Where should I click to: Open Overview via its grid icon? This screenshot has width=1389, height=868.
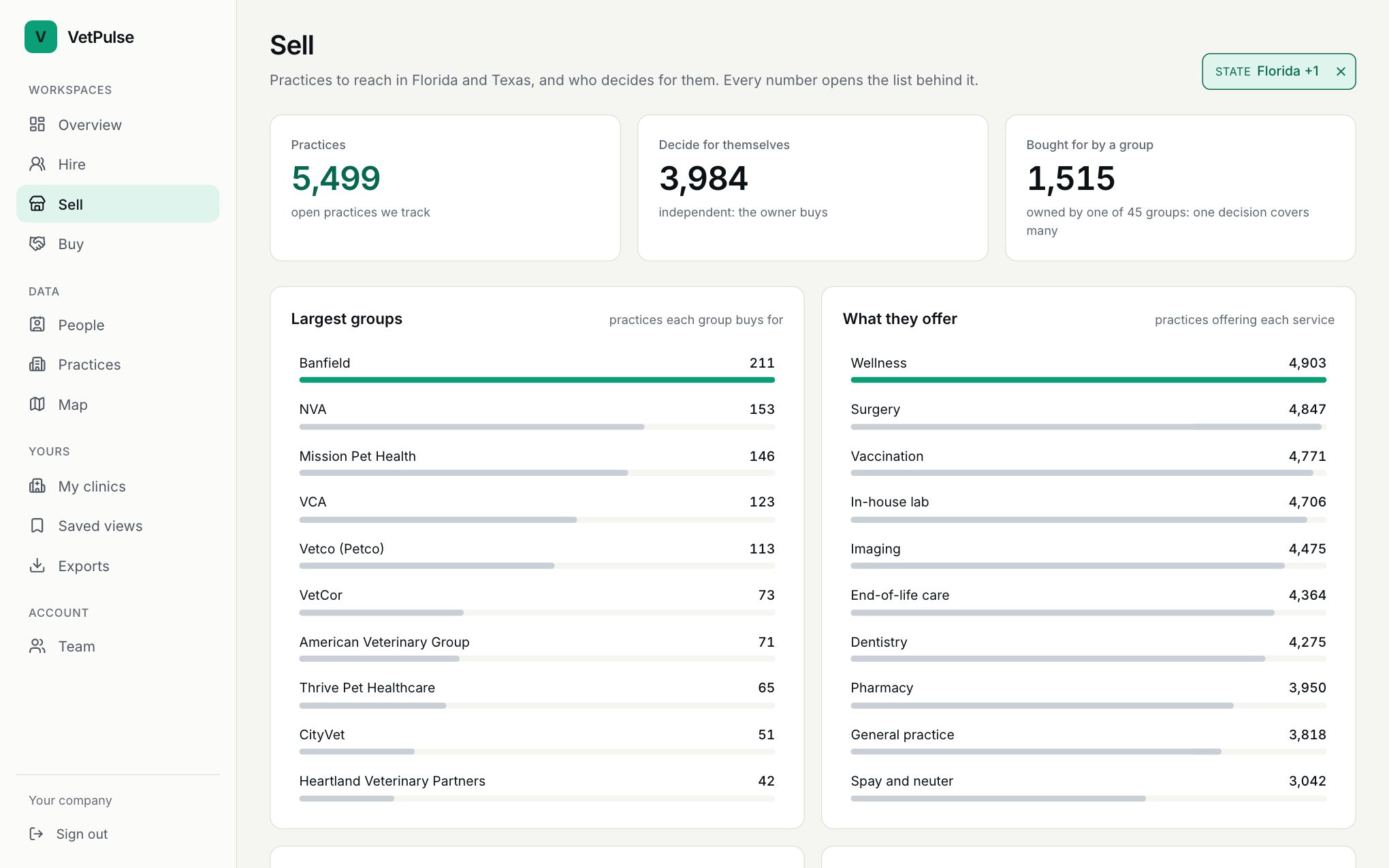pyautogui.click(x=37, y=125)
